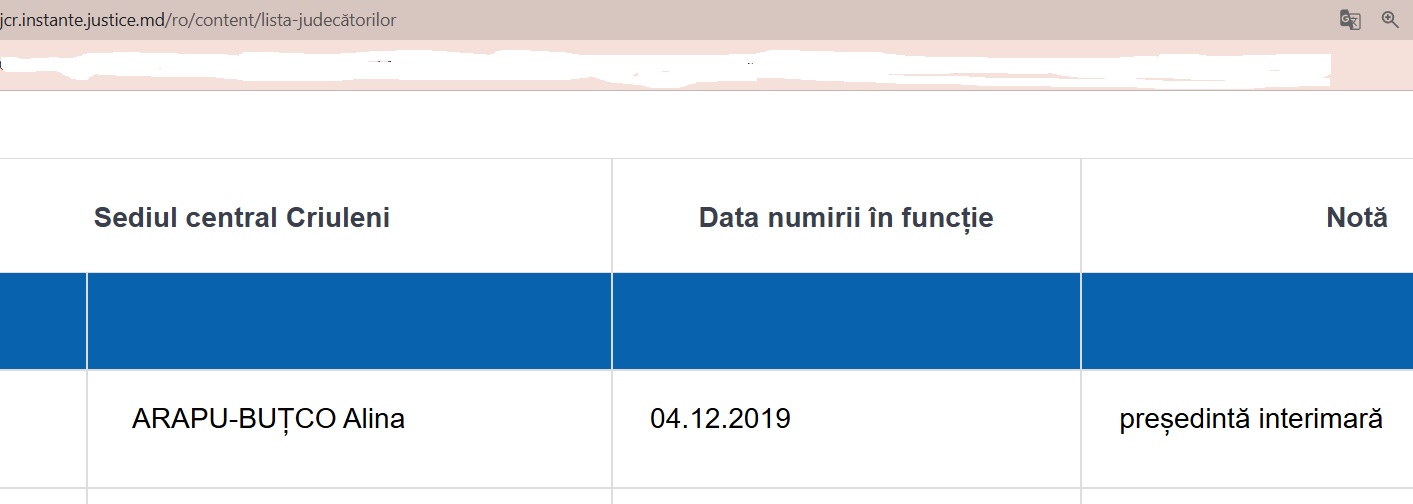1413x504 pixels.
Task: Click the empty header cell left of 'Sediul central Criuleni'
Action: coord(43,215)
